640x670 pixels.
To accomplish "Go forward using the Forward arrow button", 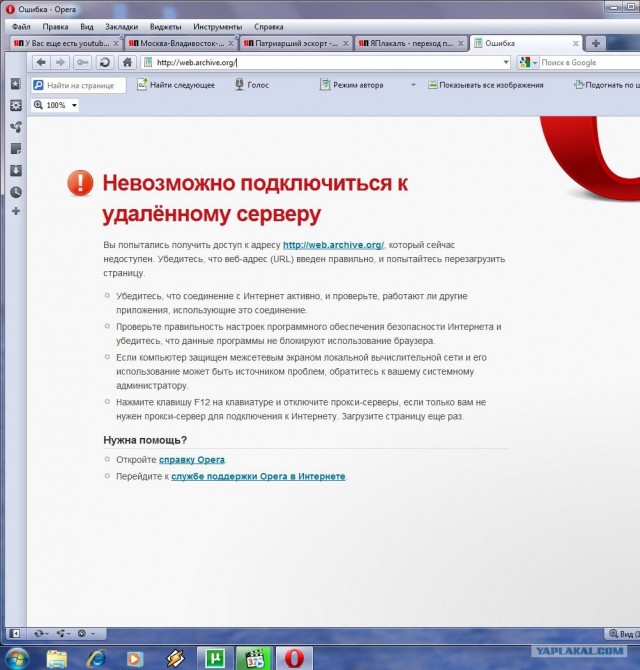I will [60, 62].
